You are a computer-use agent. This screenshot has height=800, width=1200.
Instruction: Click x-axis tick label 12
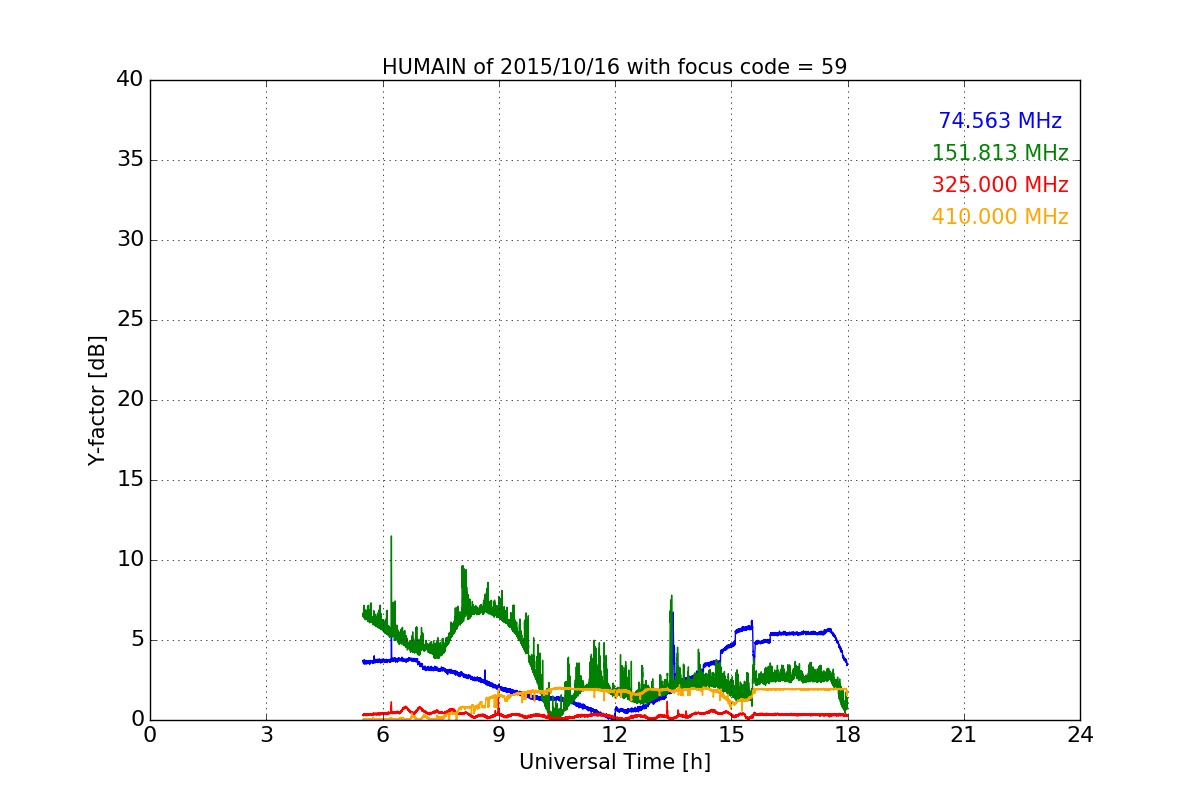615,735
